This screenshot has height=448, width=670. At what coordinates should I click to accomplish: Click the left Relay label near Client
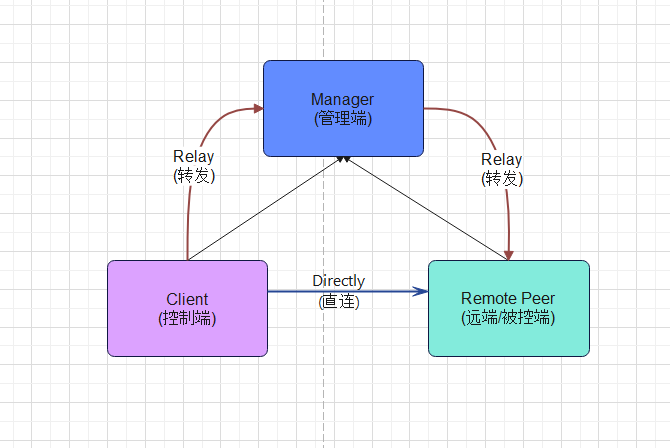[193, 157]
